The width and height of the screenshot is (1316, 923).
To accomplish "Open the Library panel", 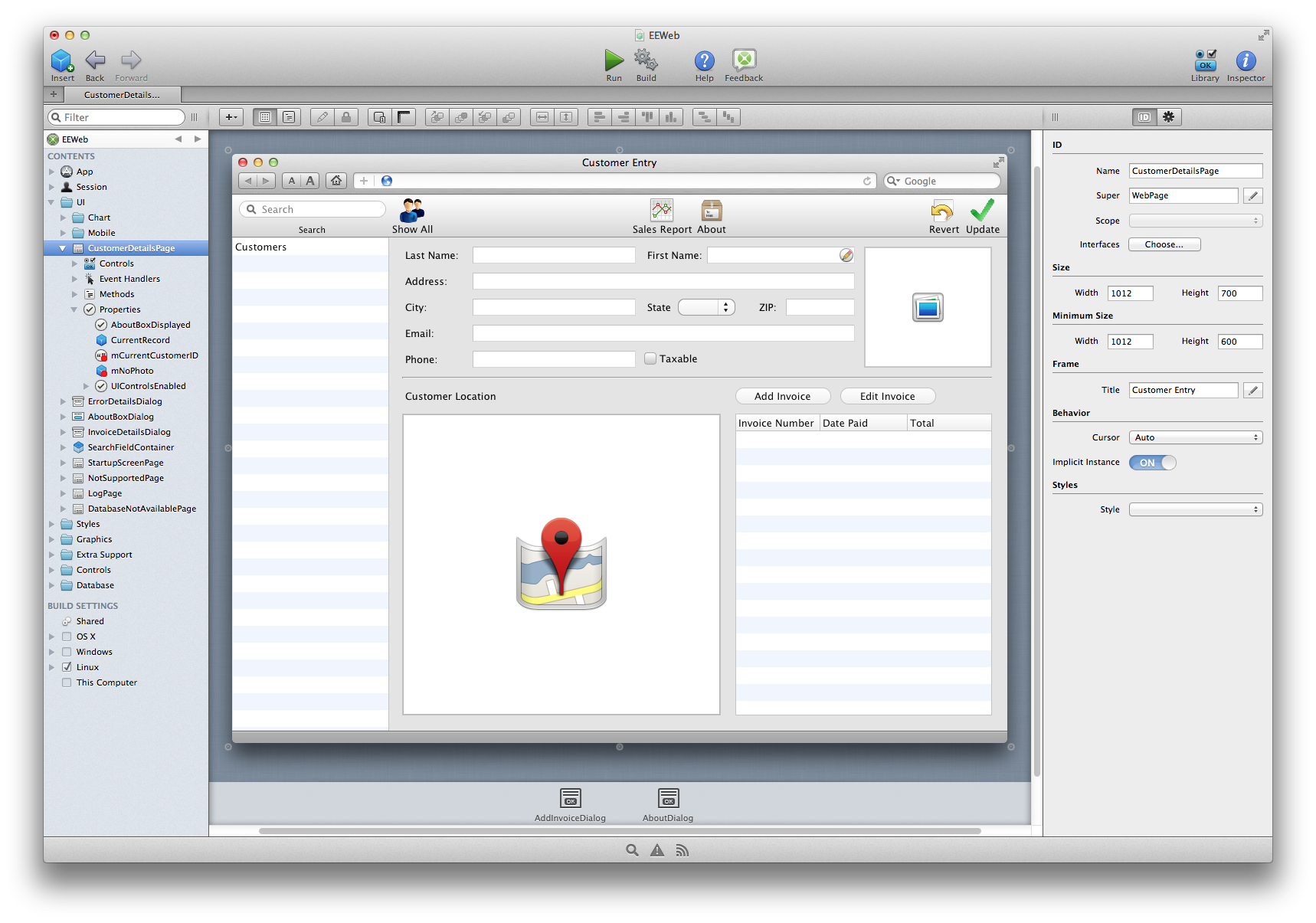I will click(1205, 60).
